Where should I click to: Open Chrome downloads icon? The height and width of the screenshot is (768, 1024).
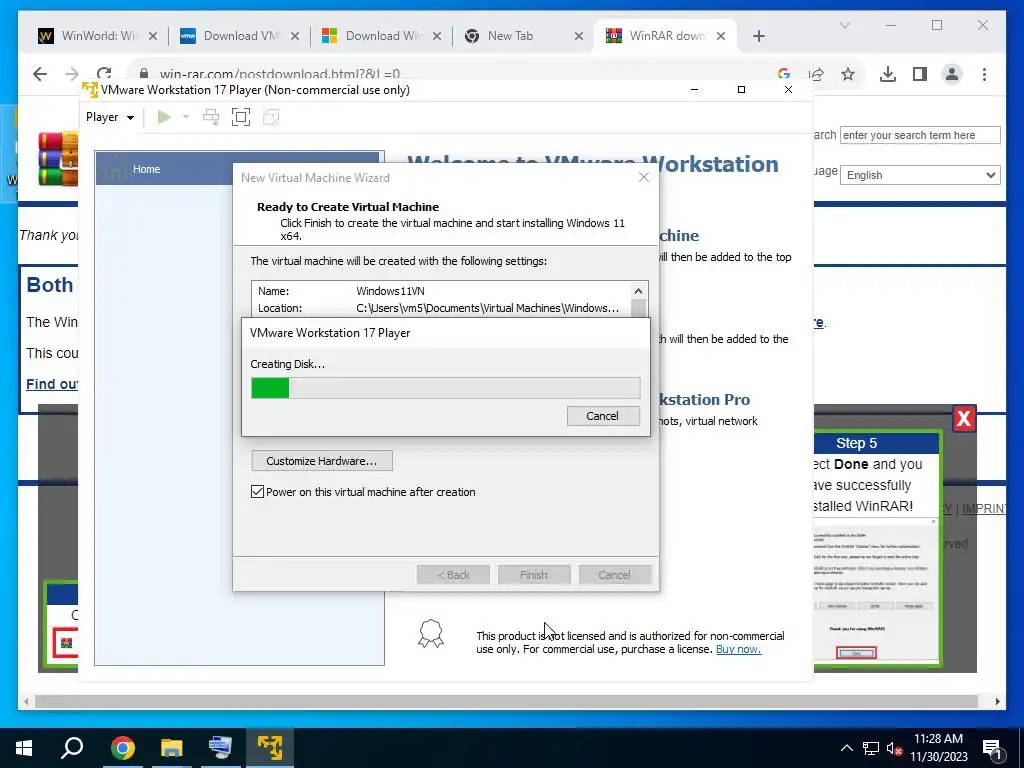(x=888, y=74)
